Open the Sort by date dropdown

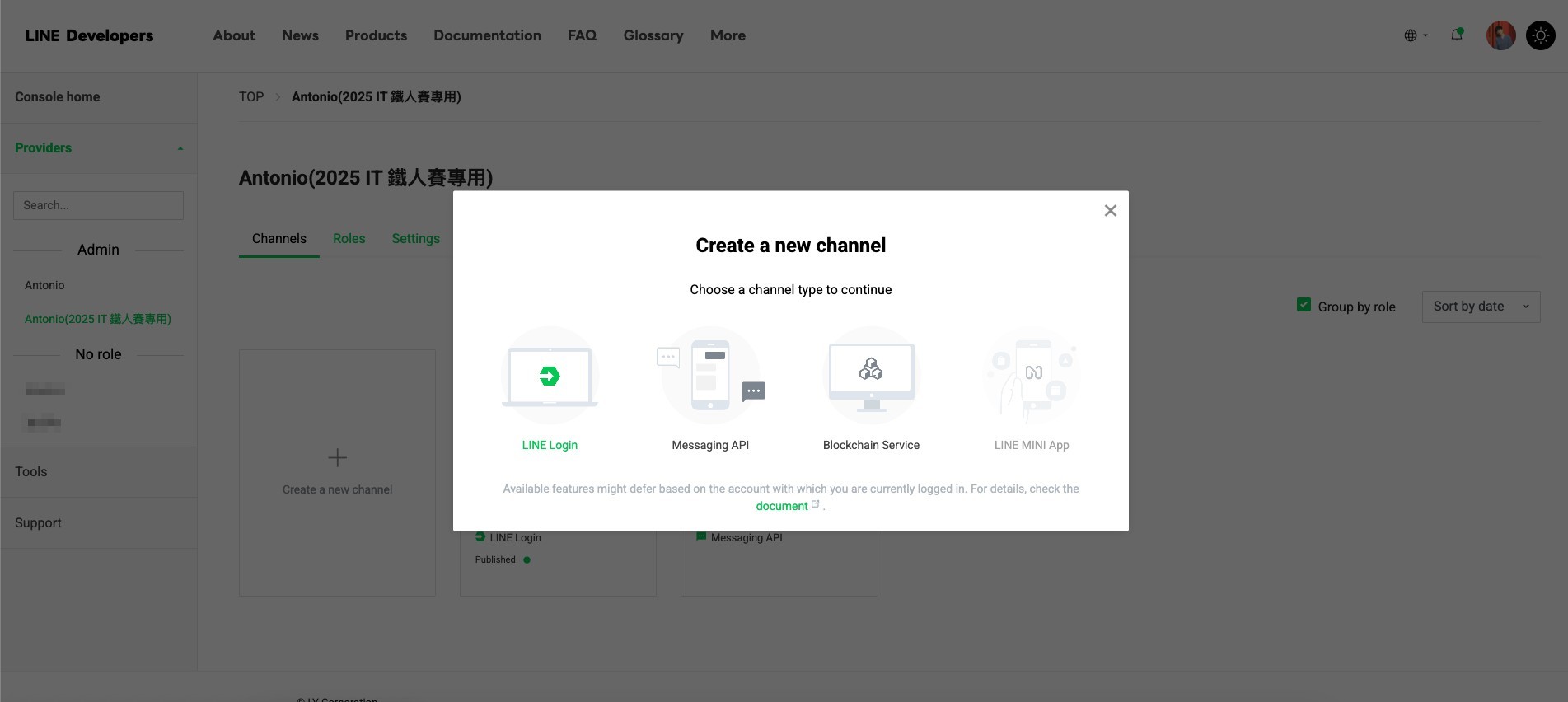tap(1481, 307)
